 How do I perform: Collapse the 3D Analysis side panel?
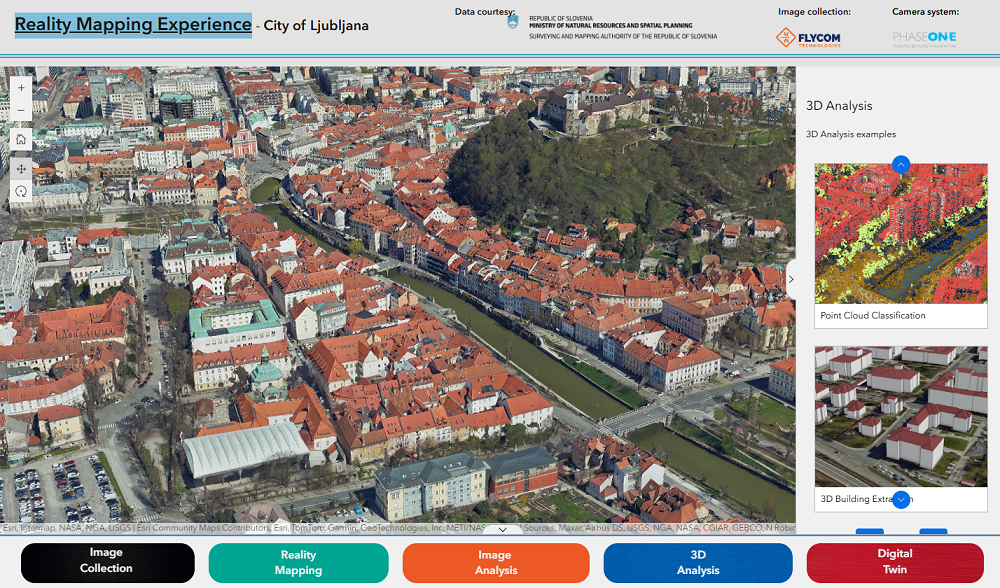(790, 279)
